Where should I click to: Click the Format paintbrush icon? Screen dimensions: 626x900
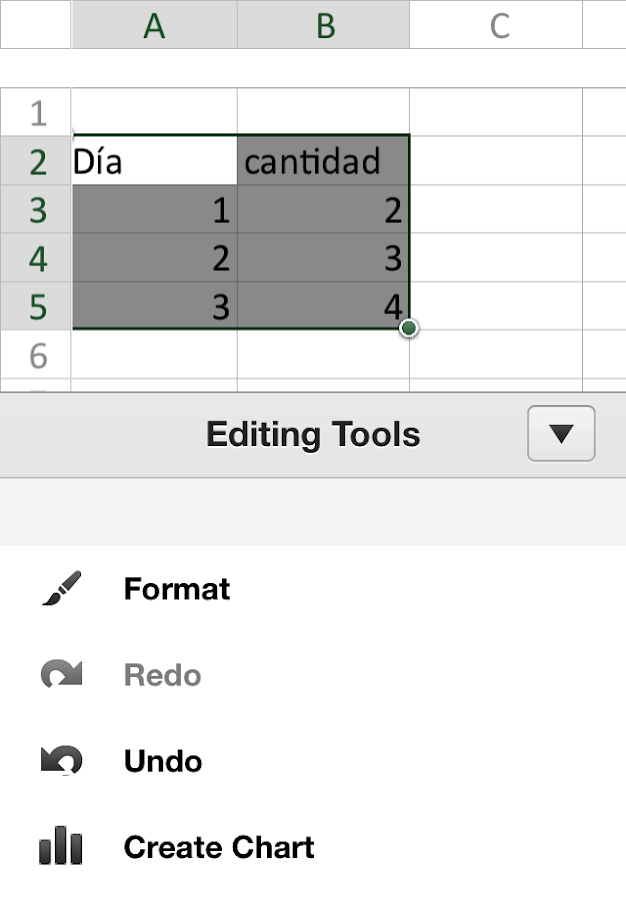tap(61, 589)
